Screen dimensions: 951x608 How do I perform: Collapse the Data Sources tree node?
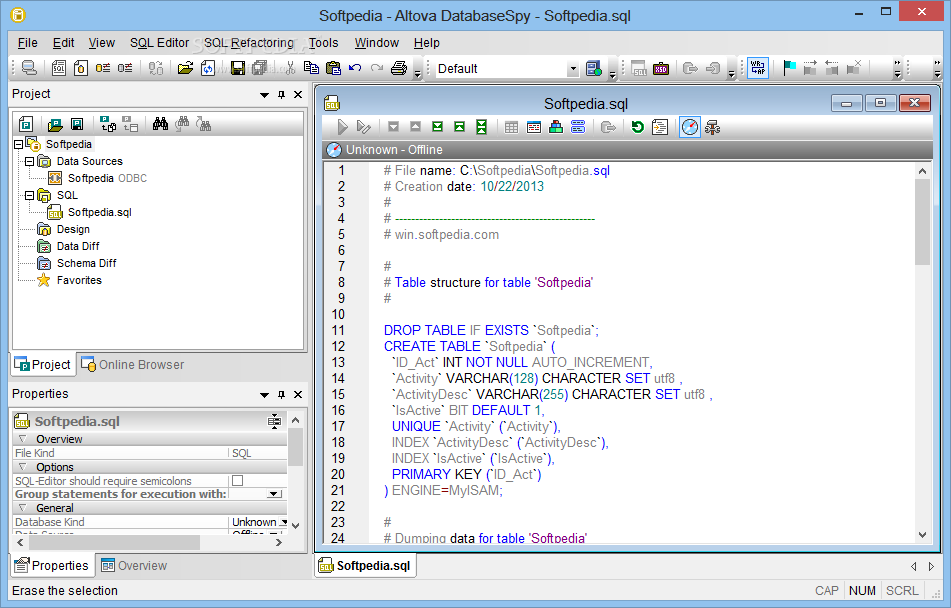[29, 161]
